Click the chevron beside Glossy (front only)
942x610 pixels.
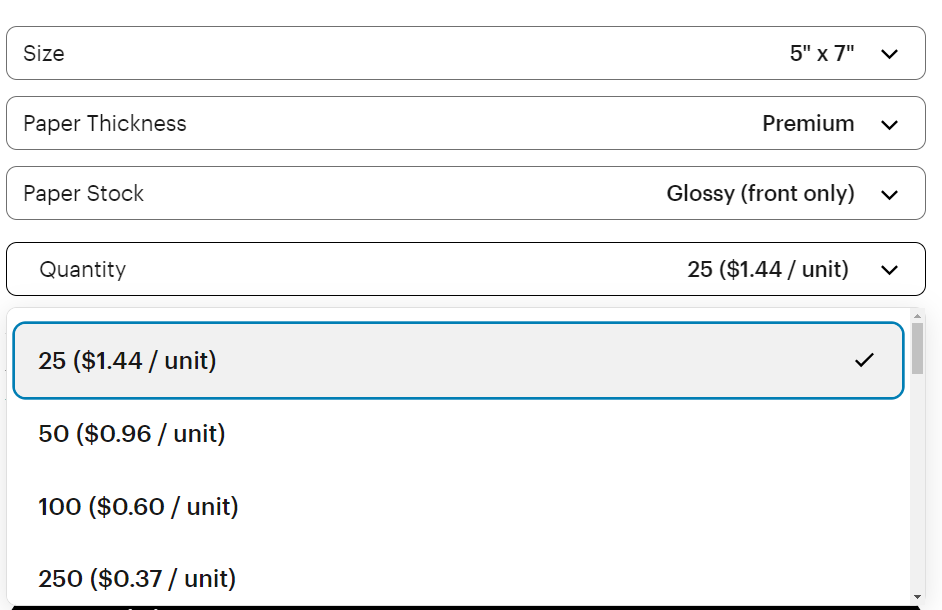click(889, 195)
